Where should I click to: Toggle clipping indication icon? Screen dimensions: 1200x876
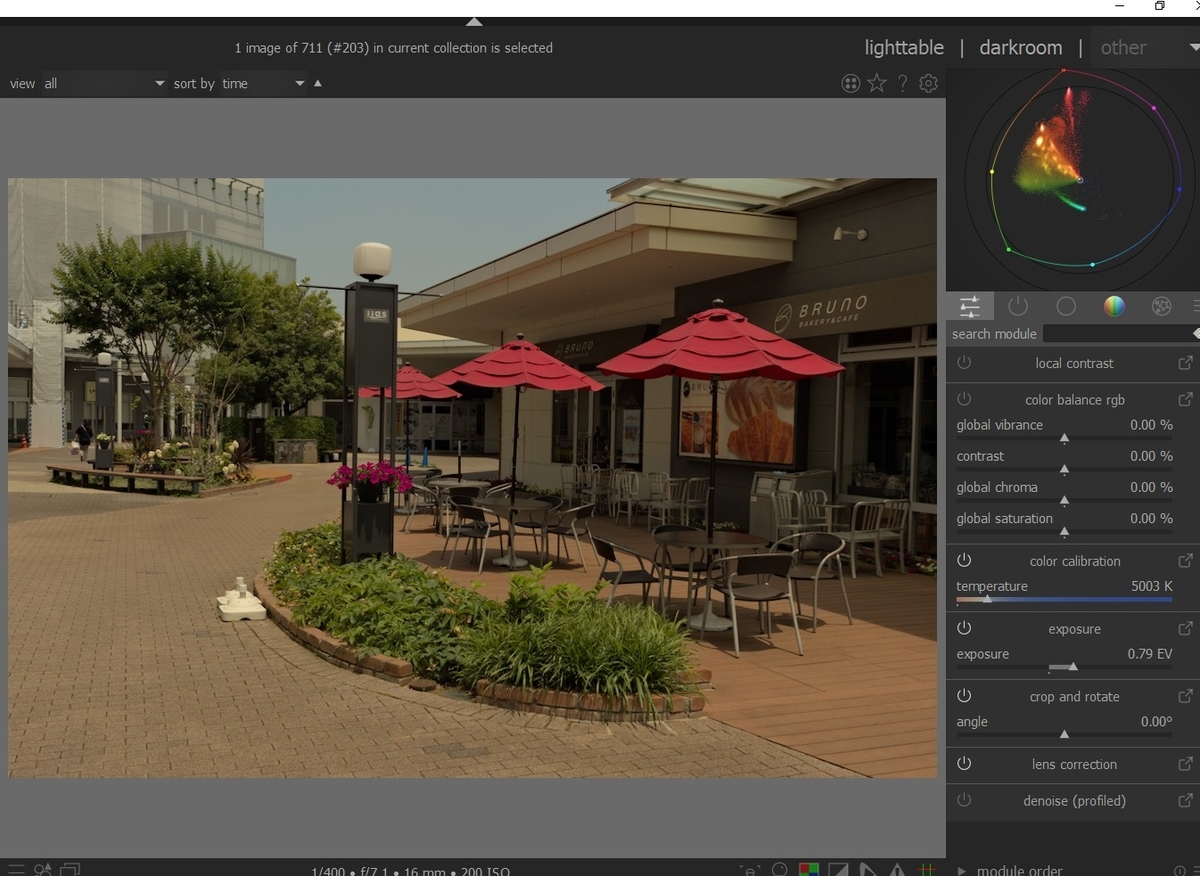click(838, 870)
